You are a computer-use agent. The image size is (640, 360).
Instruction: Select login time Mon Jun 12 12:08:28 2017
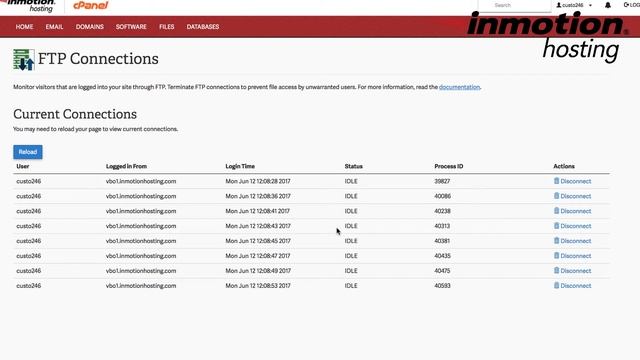point(258,181)
